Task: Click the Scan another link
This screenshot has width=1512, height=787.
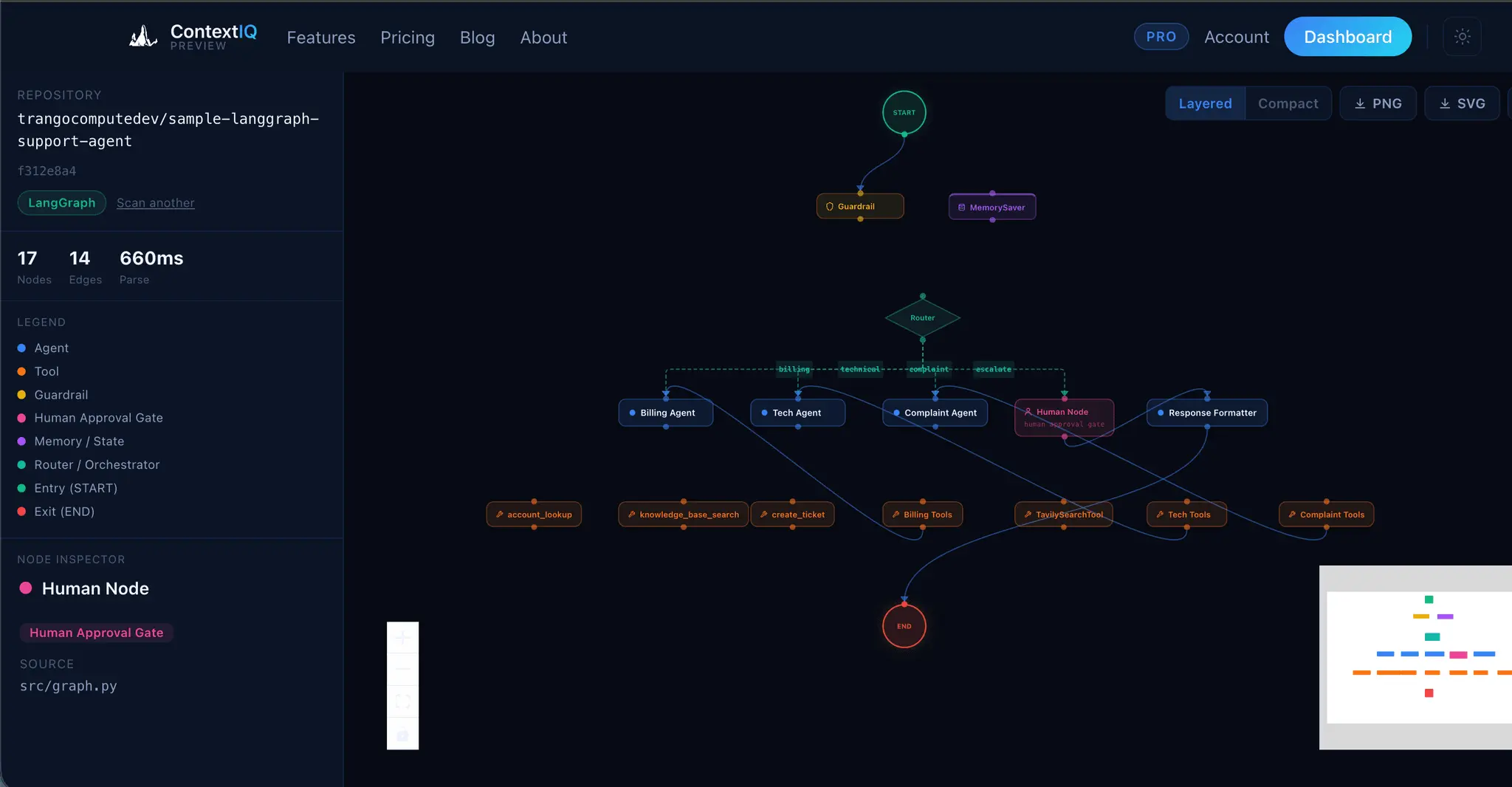Action: [155, 203]
